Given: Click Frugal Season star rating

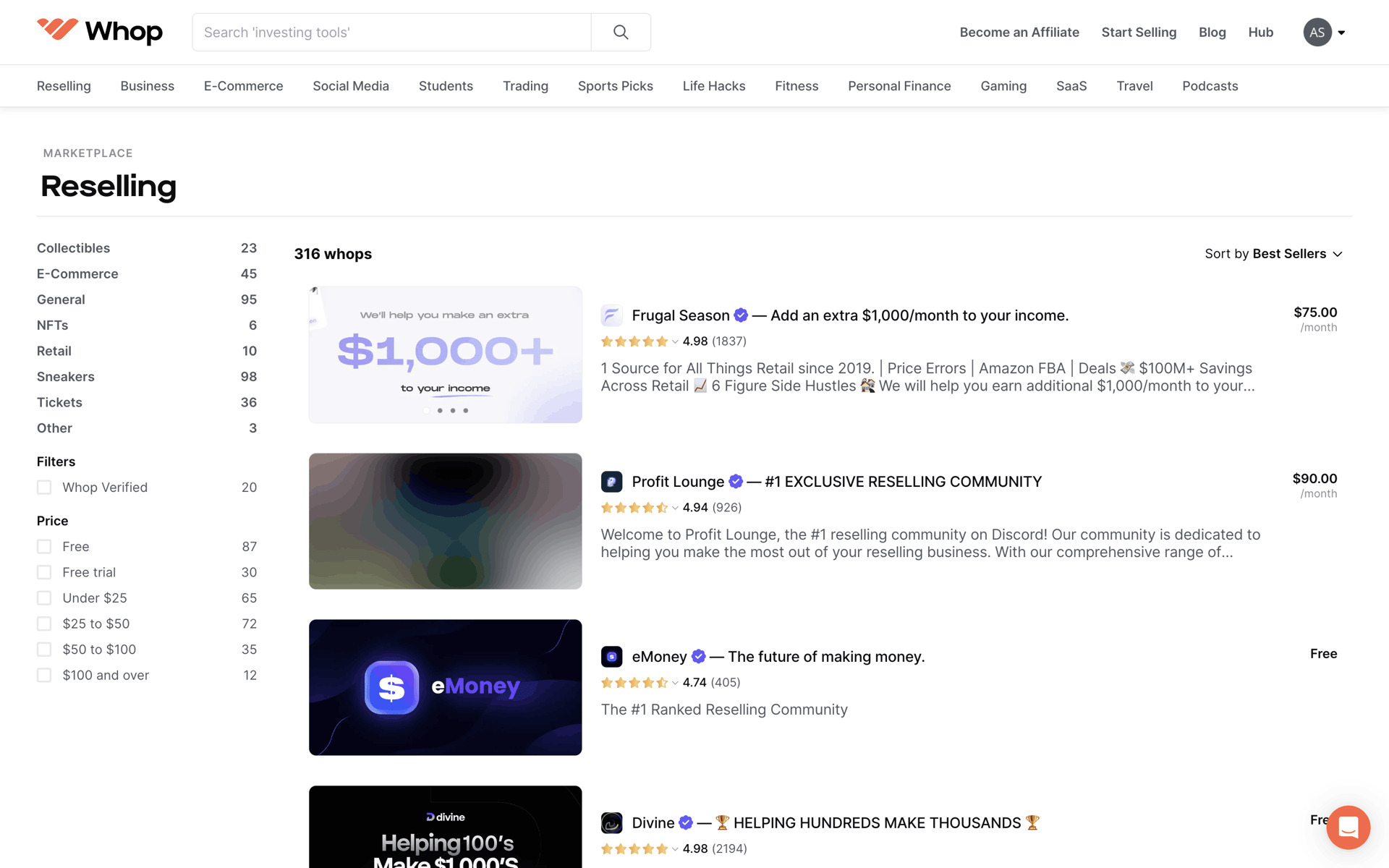Looking at the screenshot, I should (634, 341).
